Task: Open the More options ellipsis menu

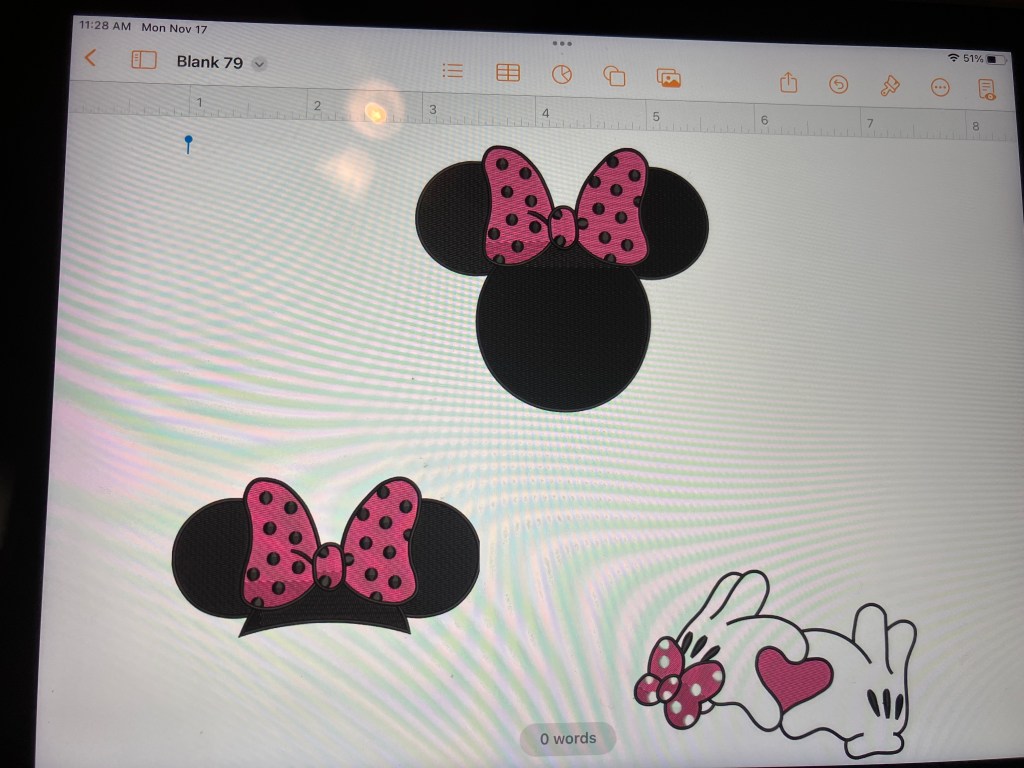Action: tap(940, 88)
